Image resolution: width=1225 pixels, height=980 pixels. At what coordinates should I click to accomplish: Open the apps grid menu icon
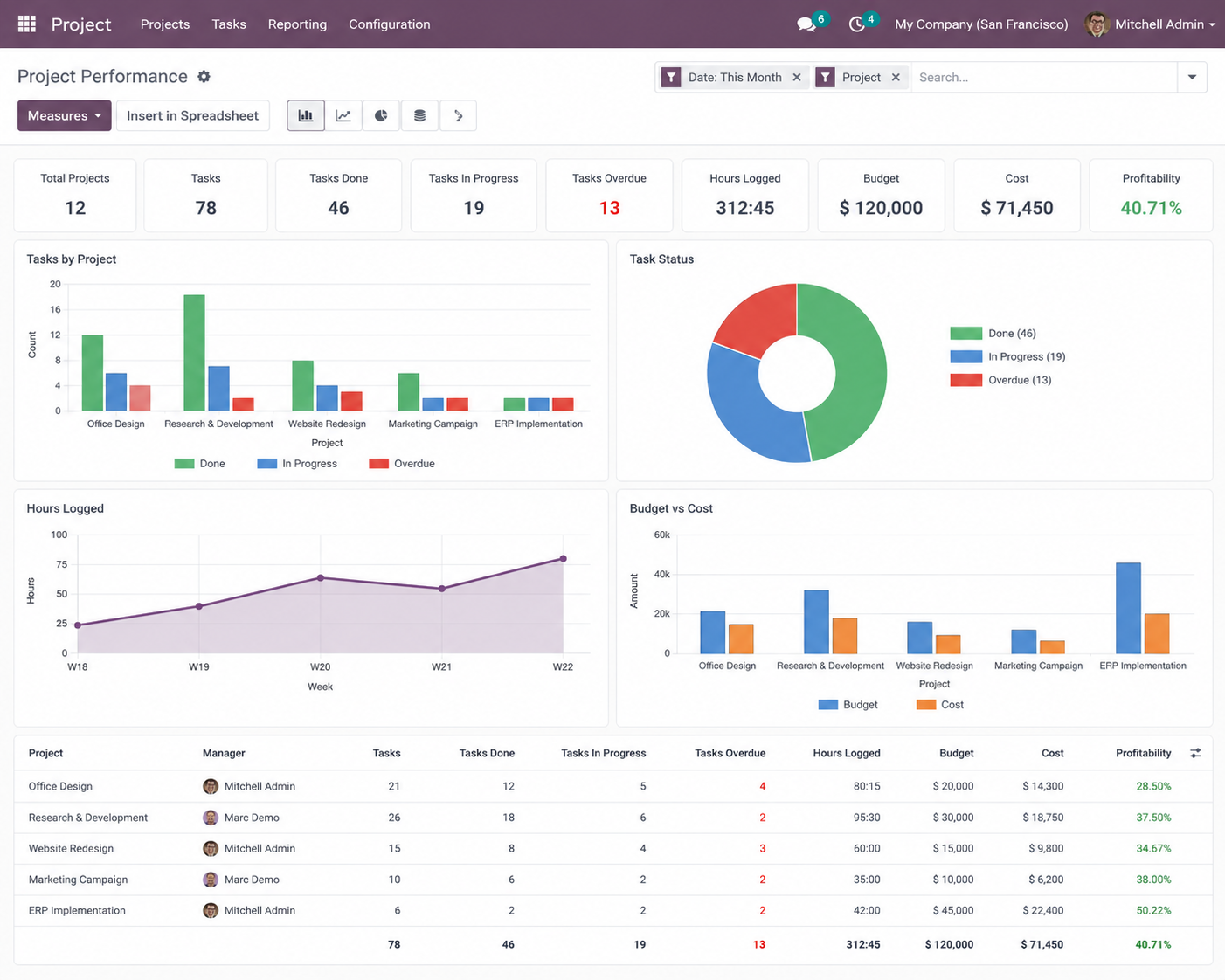point(27,24)
